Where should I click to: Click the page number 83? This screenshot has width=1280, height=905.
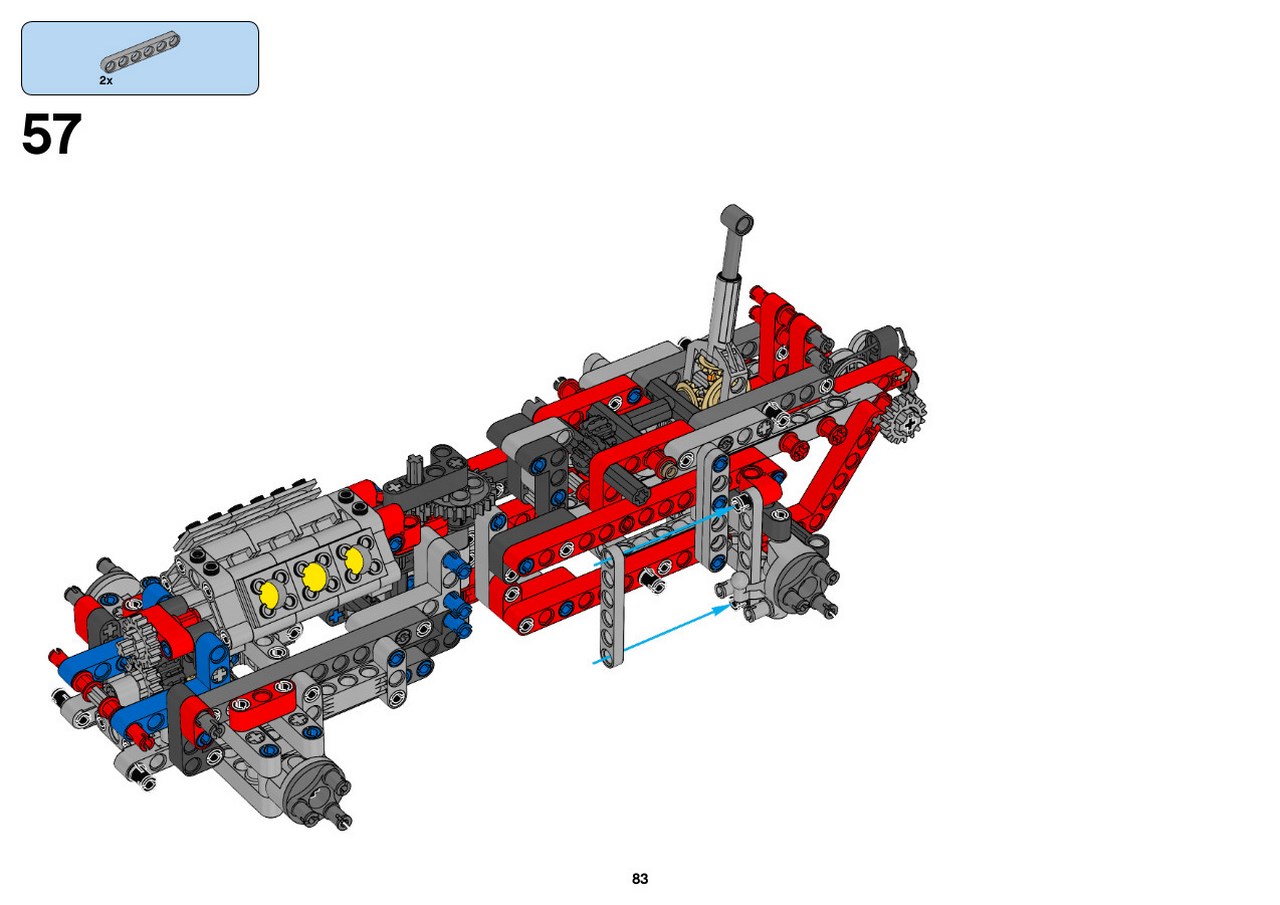pos(640,879)
